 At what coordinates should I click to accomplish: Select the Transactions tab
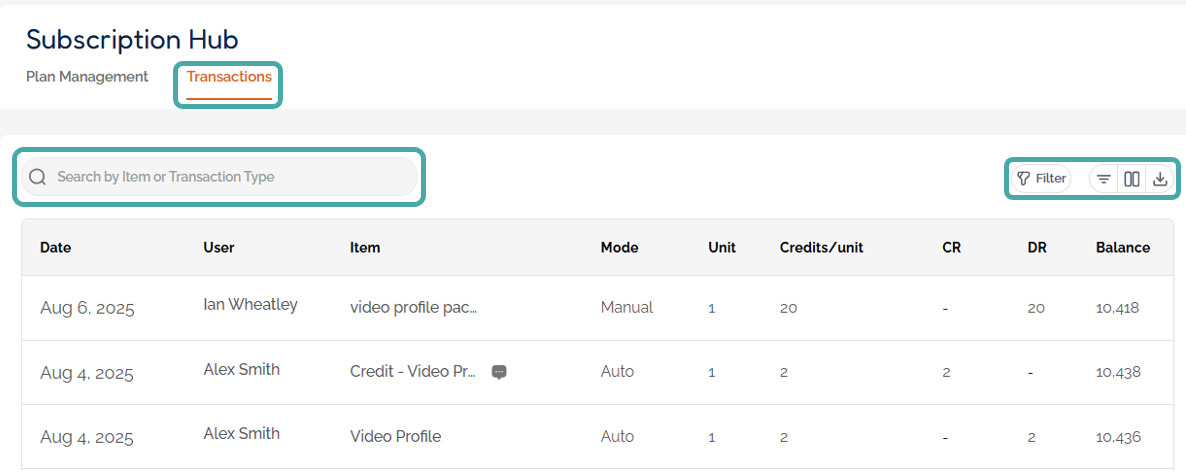coord(229,77)
